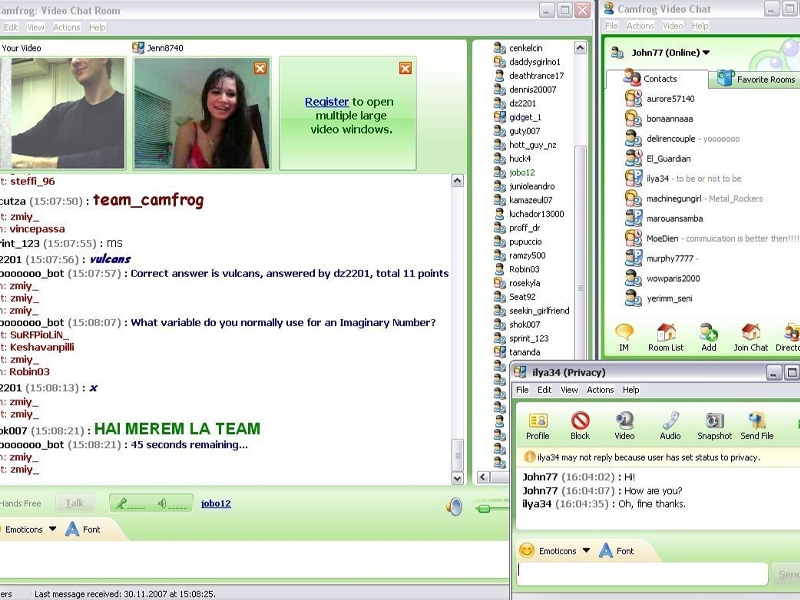This screenshot has height=600, width=800.
Task: Click the user list scroll left arrow
Action: tap(483, 477)
